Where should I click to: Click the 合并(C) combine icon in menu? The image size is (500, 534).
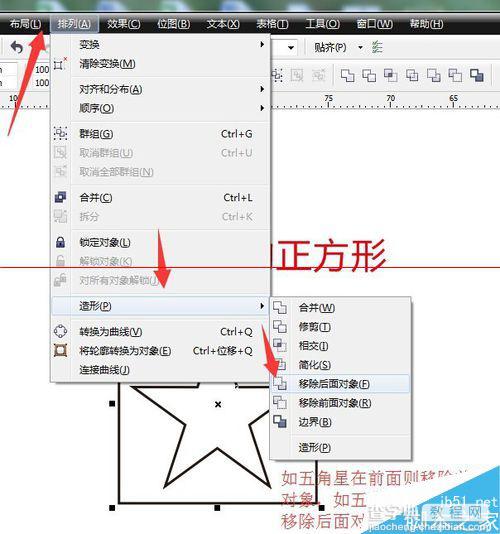pyautogui.click(x=60, y=197)
